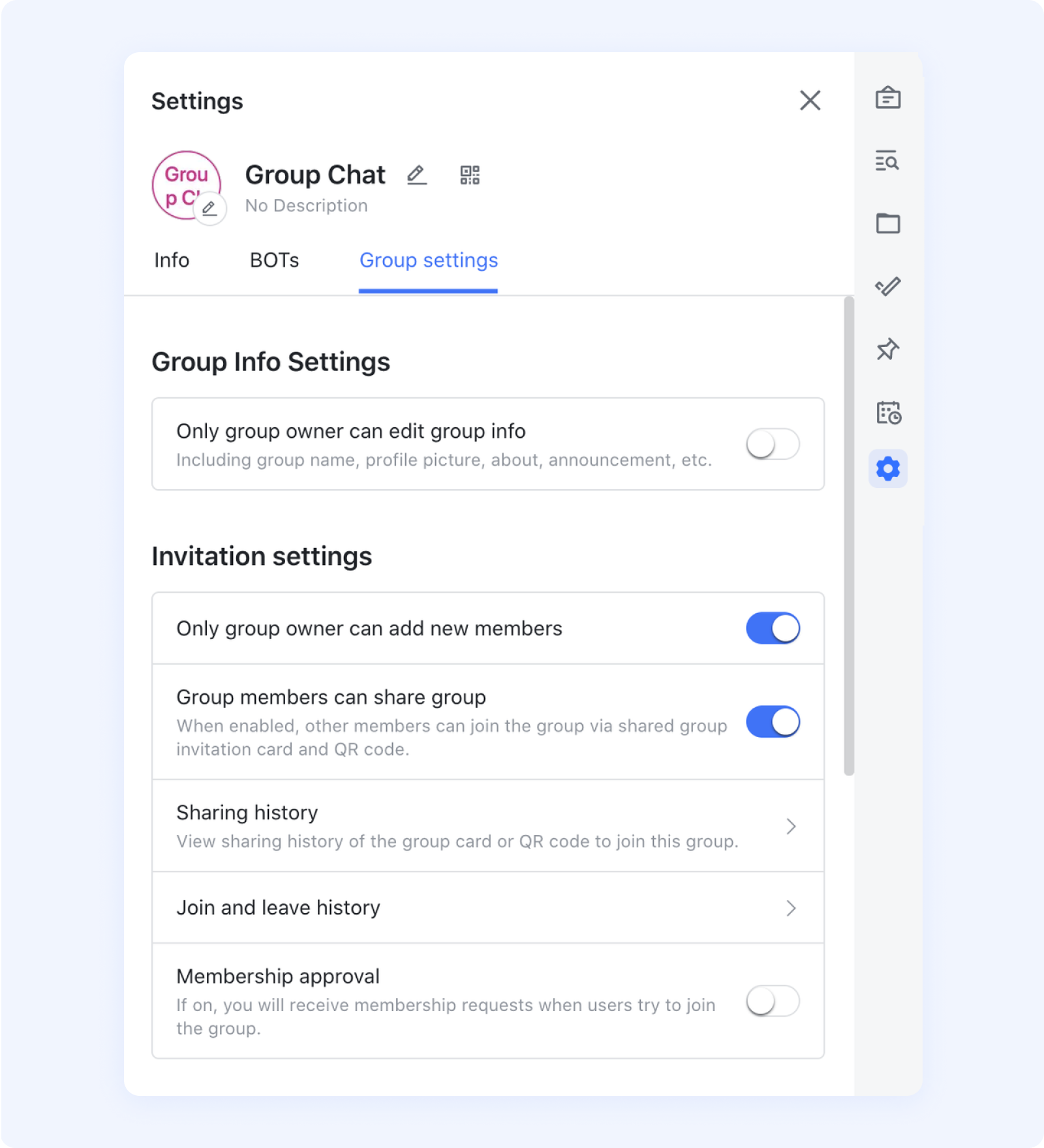
Task: Click the settings panel vertical scrollbar
Action: [848, 535]
